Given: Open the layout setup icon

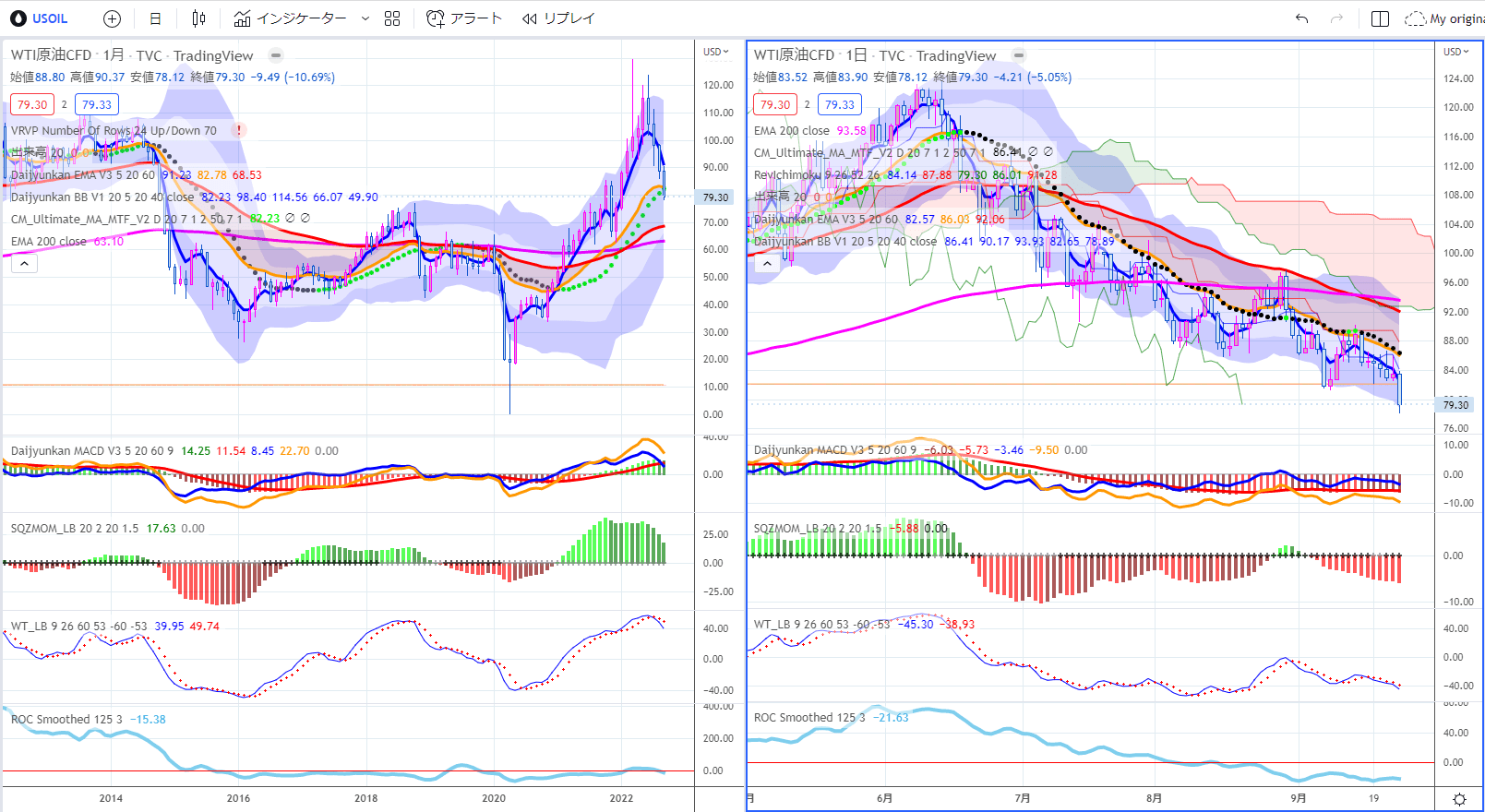Looking at the screenshot, I should pyautogui.click(x=1380, y=18).
